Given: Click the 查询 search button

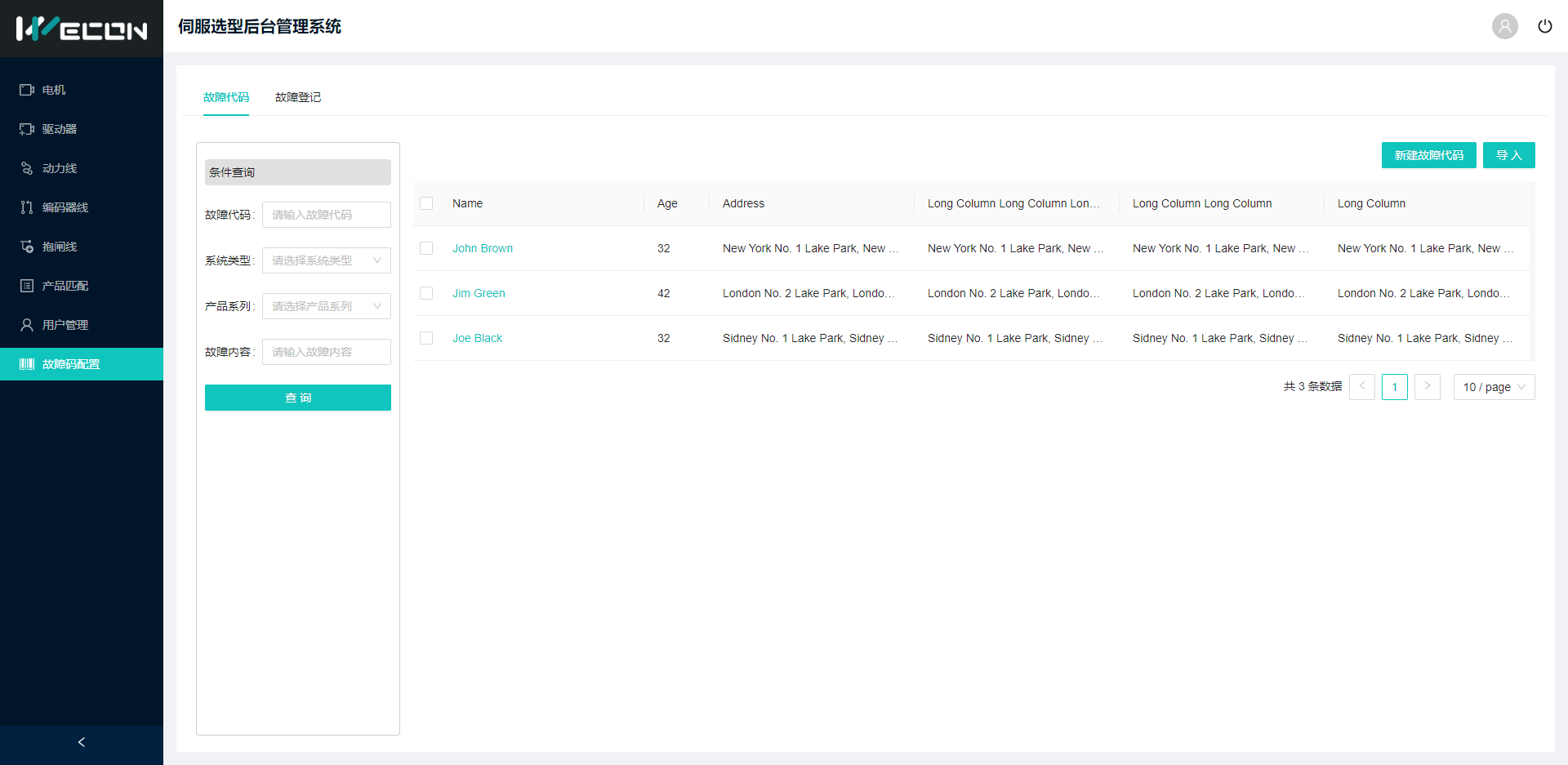Looking at the screenshot, I should pos(298,398).
